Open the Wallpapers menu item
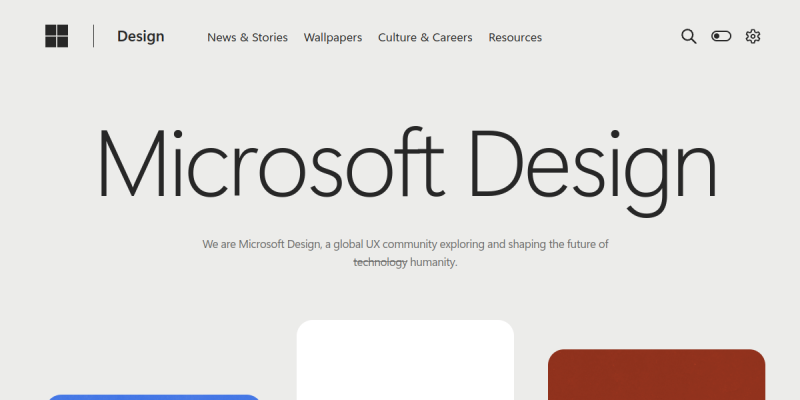Screen dimensions: 800x400 click(x=333, y=37)
